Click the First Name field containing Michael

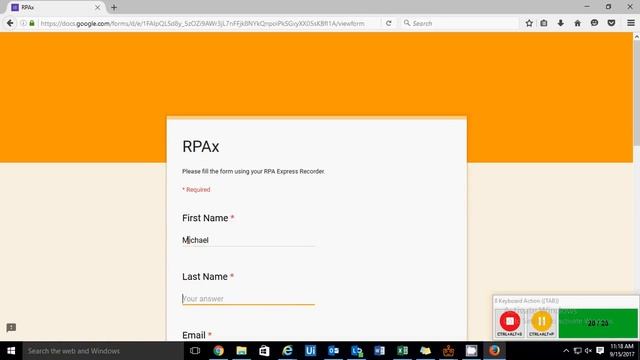248,240
